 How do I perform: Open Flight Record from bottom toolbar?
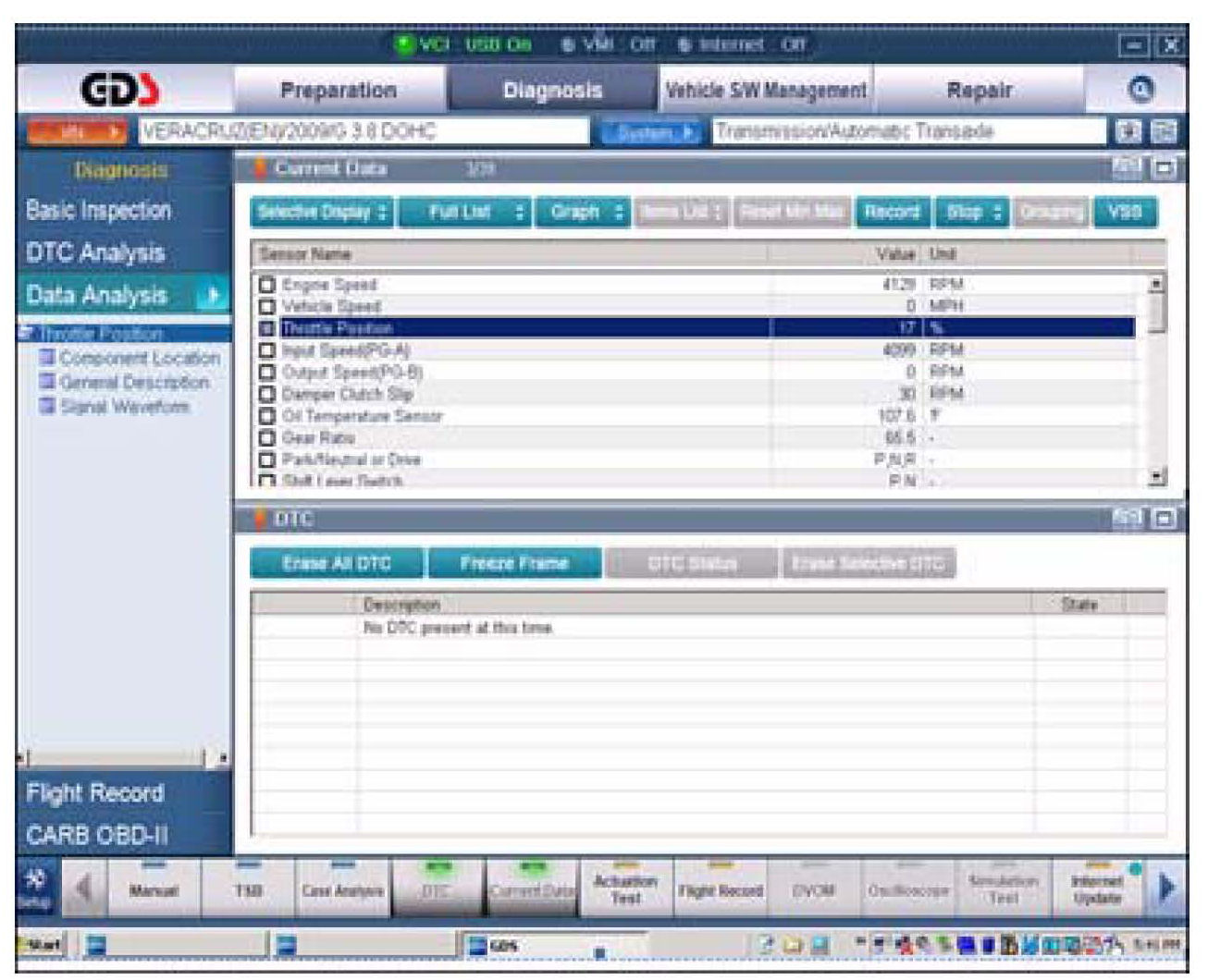point(721,889)
